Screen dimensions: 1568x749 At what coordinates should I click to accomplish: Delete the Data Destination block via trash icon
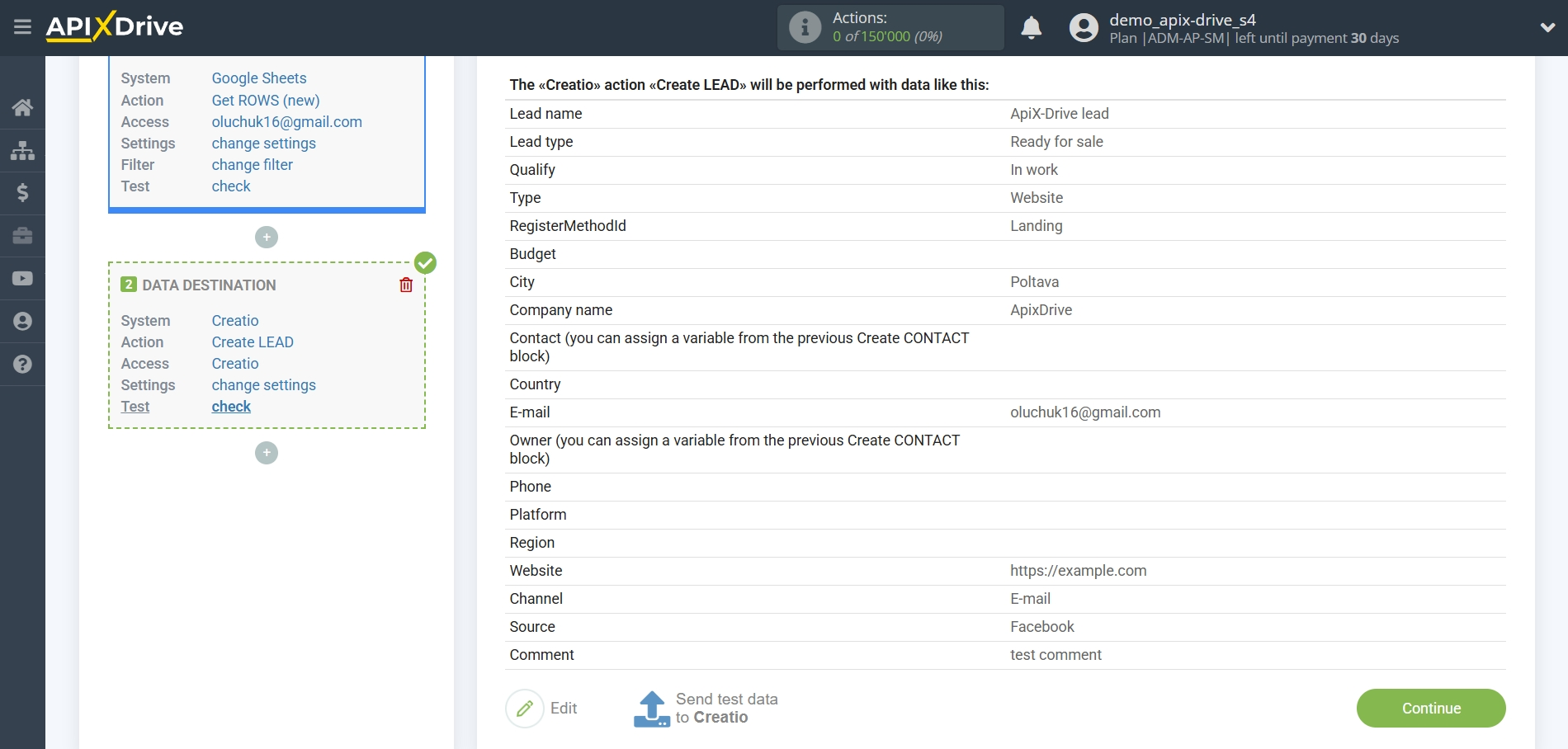406,285
